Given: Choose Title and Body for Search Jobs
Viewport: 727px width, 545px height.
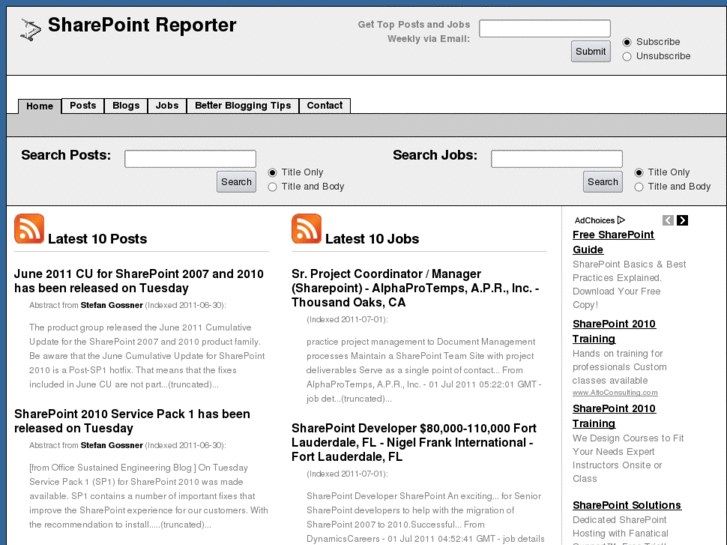Looking at the screenshot, I should [639, 187].
